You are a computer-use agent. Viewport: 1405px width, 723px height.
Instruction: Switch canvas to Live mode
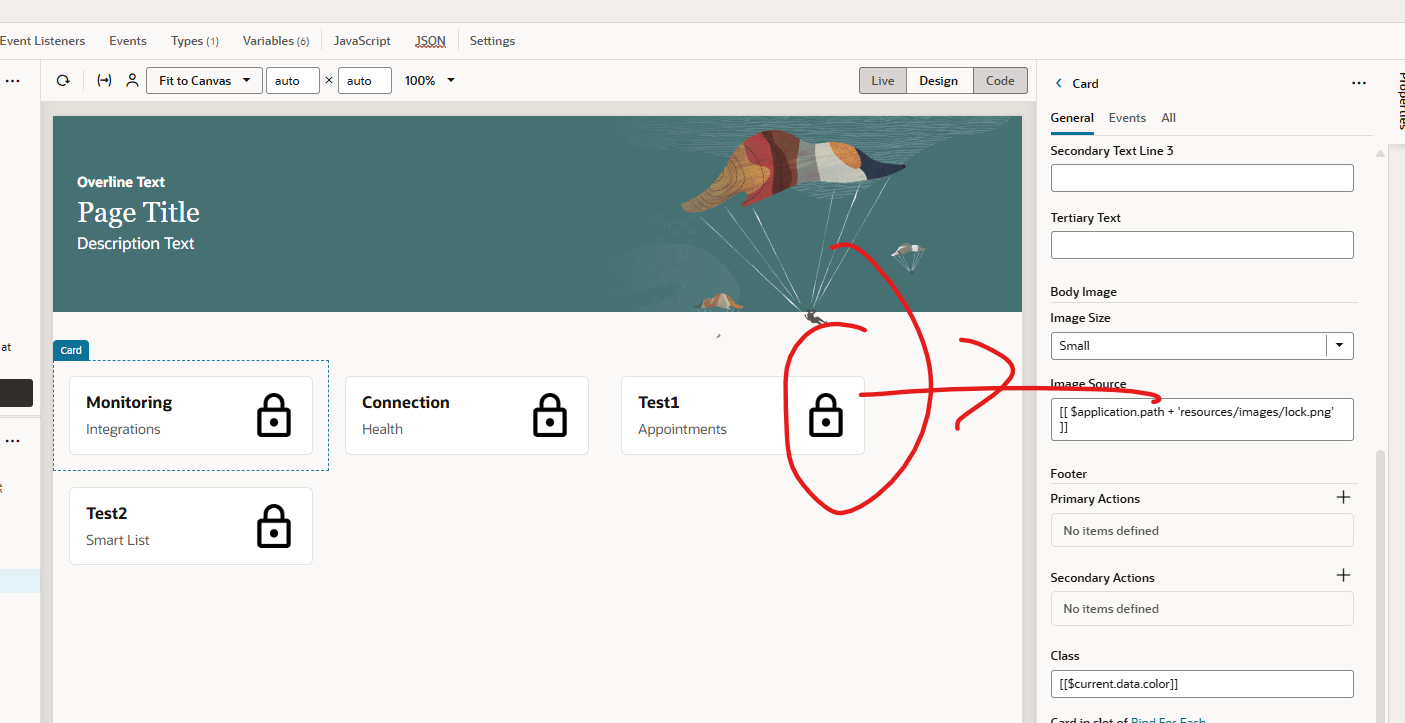click(x=883, y=81)
